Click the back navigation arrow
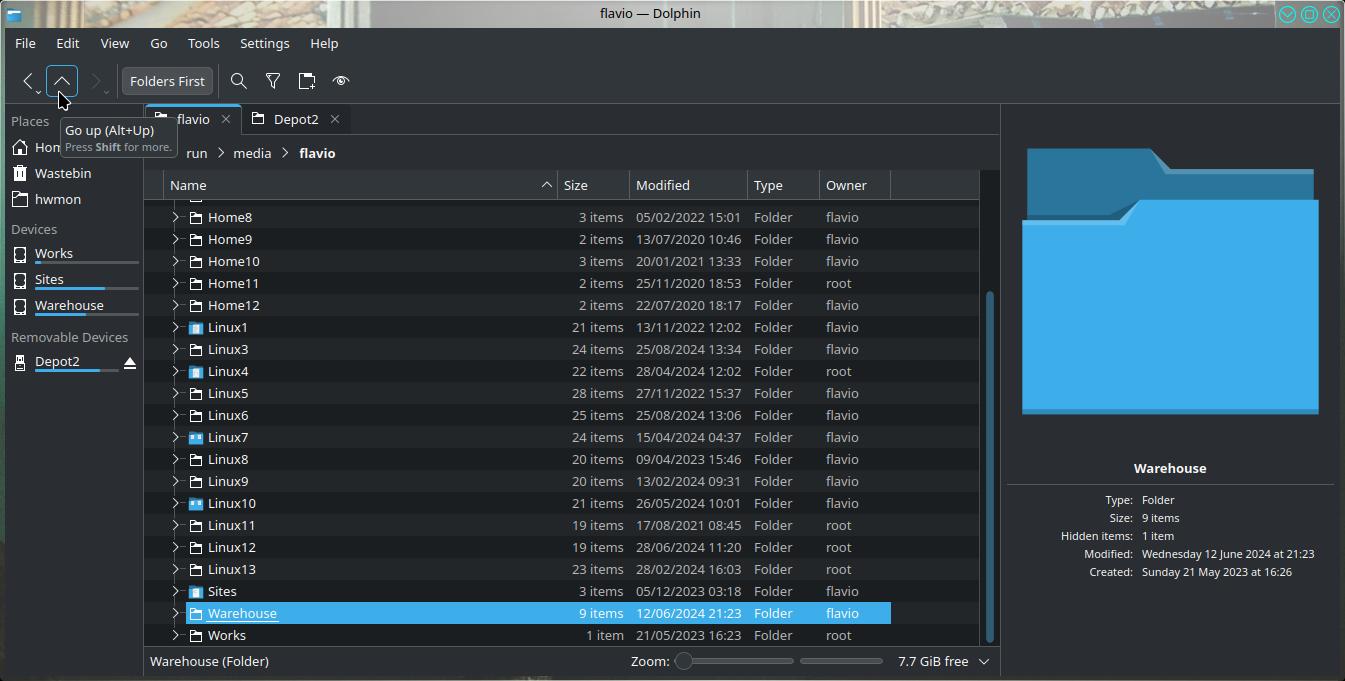 28,81
